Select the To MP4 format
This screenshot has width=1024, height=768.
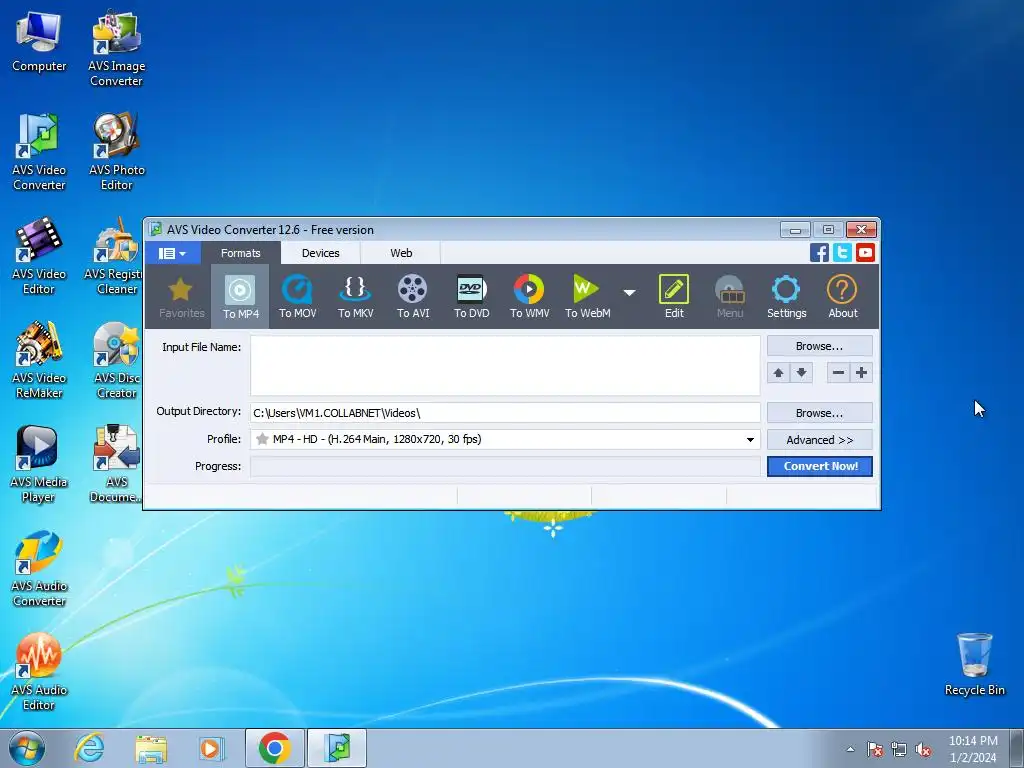240,296
